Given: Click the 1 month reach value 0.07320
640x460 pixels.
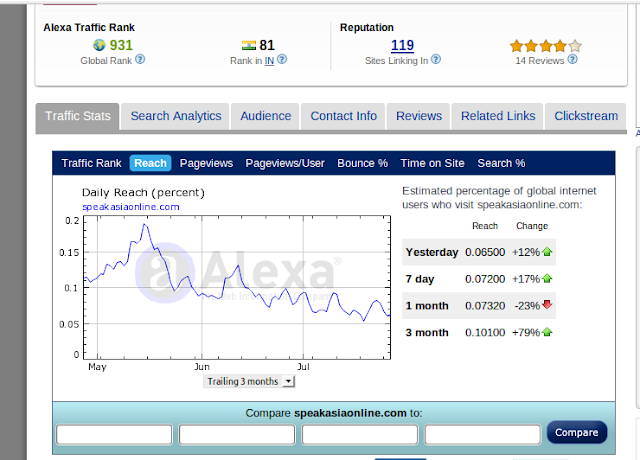Looking at the screenshot, I should (485, 306).
